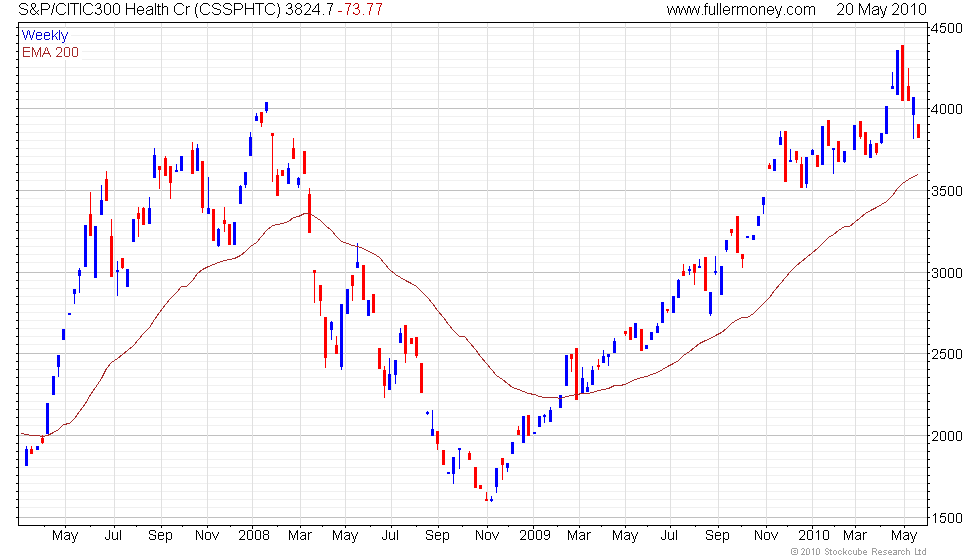Click the January 2008 peak candle near 4000

[x=266, y=107]
